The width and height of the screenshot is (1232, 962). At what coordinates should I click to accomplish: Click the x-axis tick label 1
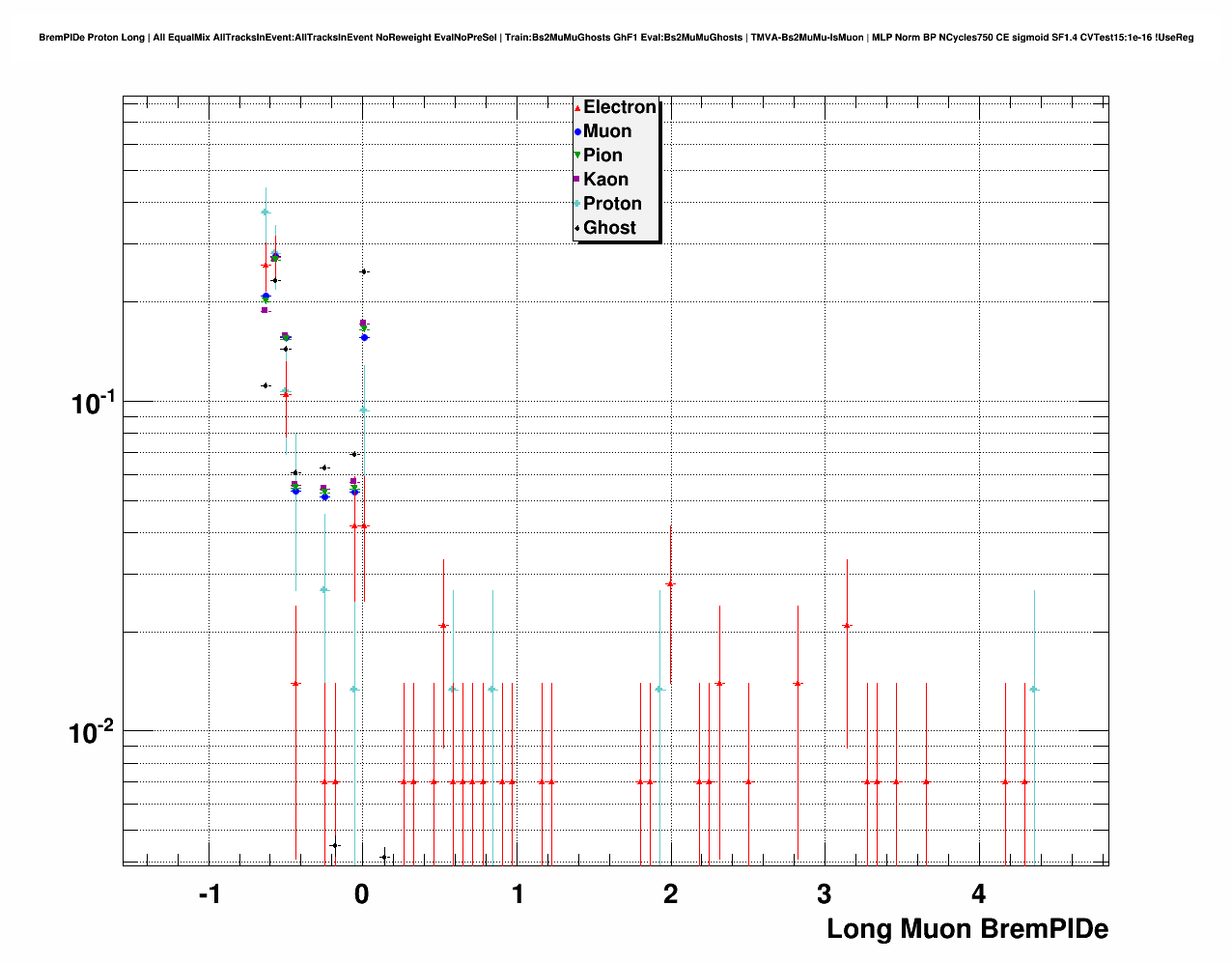(x=518, y=894)
